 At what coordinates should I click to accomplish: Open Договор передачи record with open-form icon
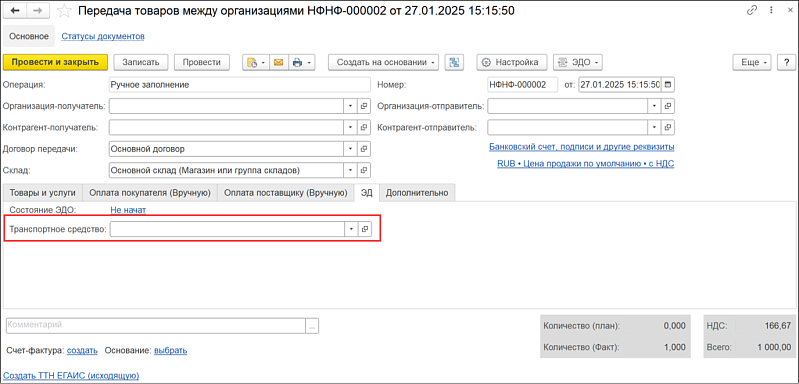pos(364,149)
